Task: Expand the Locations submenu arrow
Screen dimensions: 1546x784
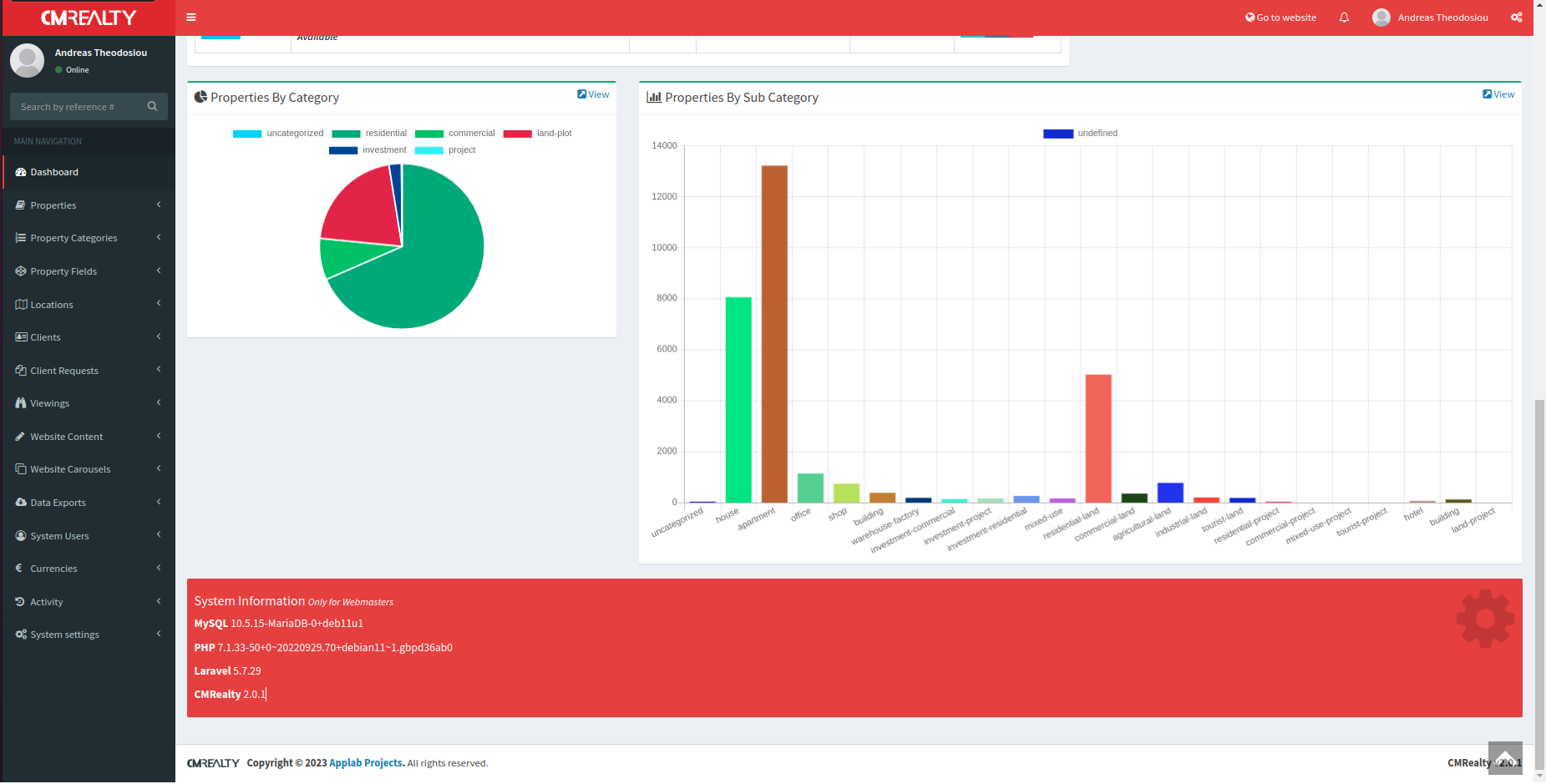Action: click(x=159, y=304)
